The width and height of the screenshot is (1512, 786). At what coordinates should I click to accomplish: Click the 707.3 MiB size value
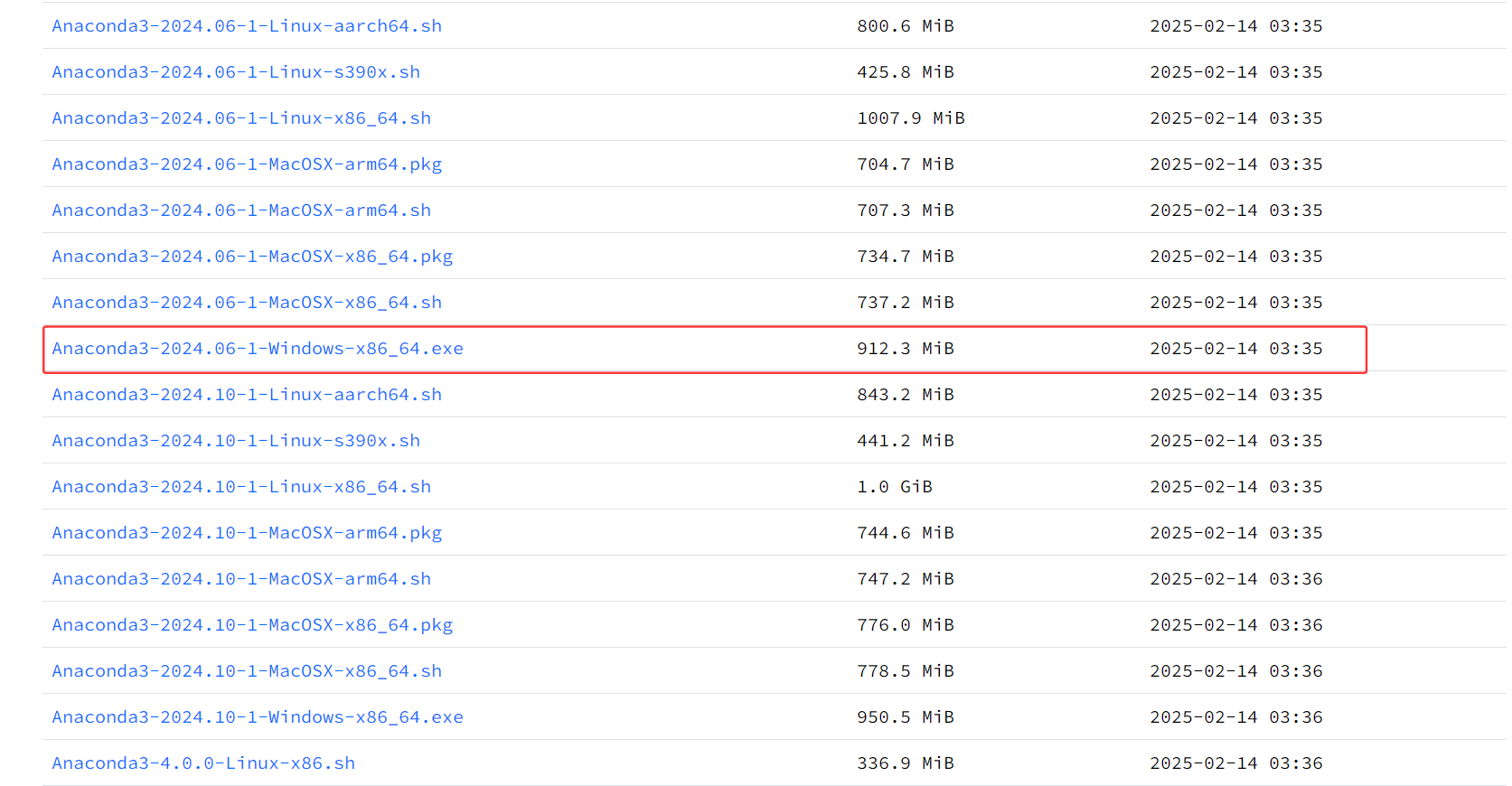(906, 211)
